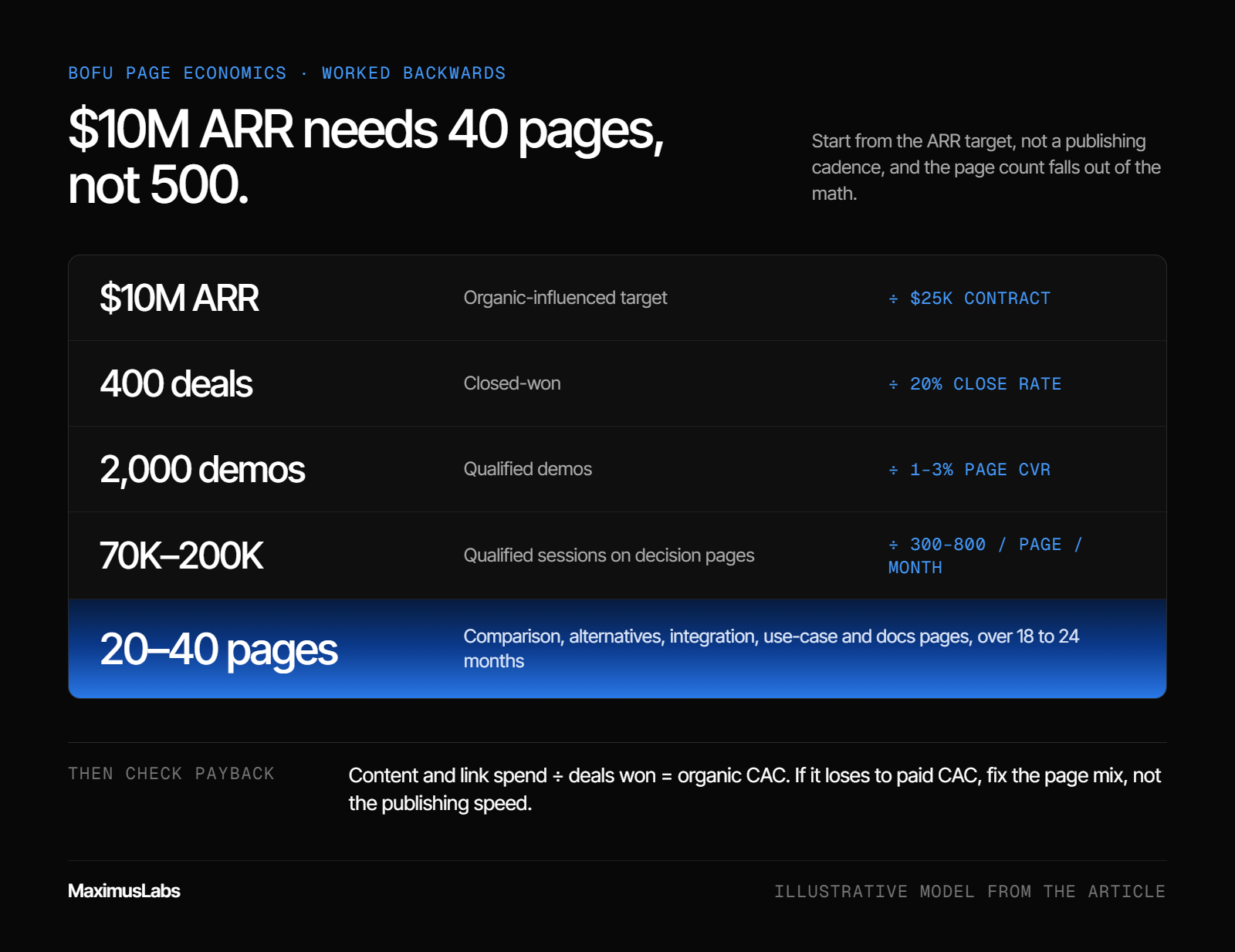Click 'Qualified sessions on decision pages' label
Screen dimensions: 1235x952
click(608, 555)
